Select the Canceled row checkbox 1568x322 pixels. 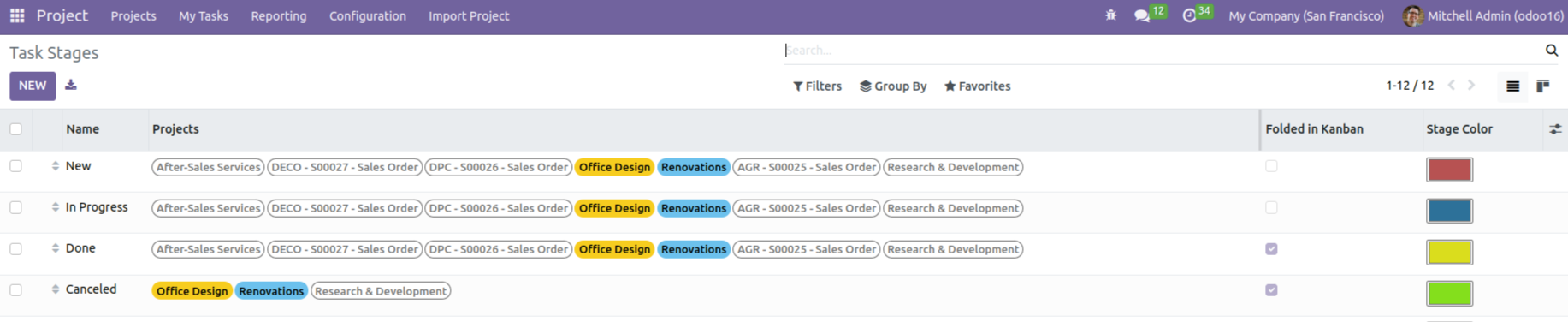[x=16, y=289]
